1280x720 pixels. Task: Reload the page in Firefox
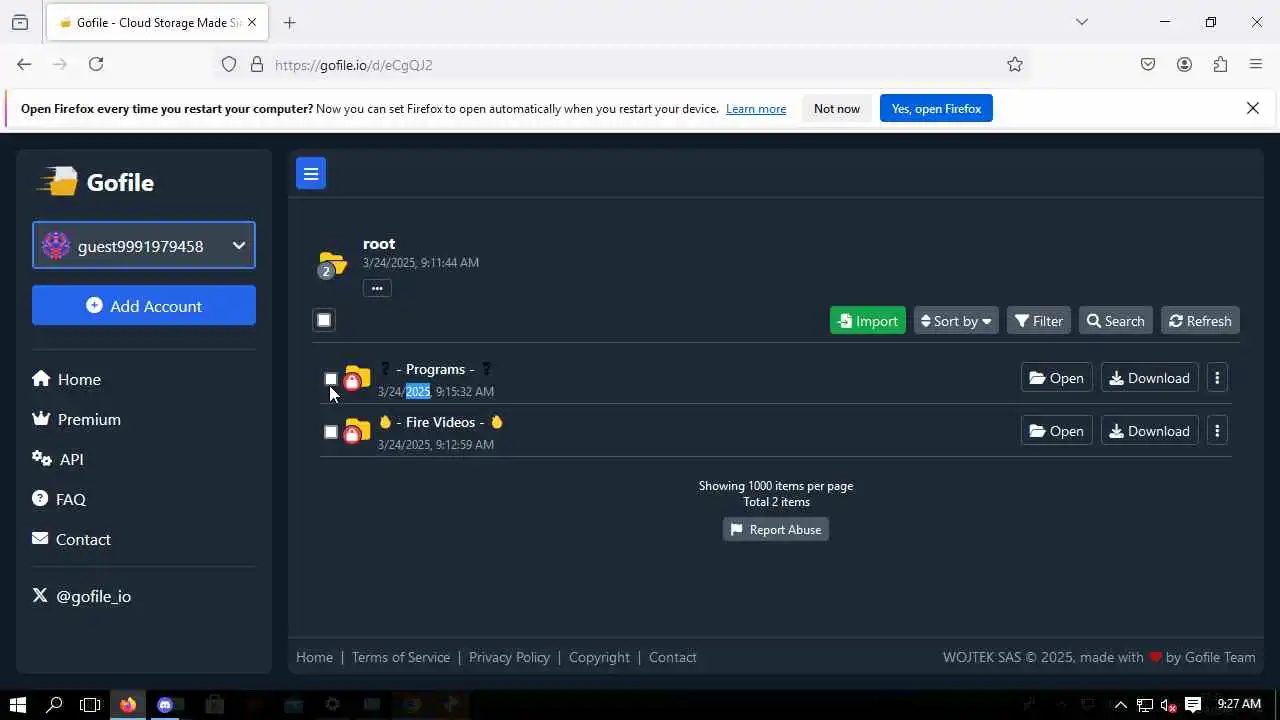(x=96, y=64)
